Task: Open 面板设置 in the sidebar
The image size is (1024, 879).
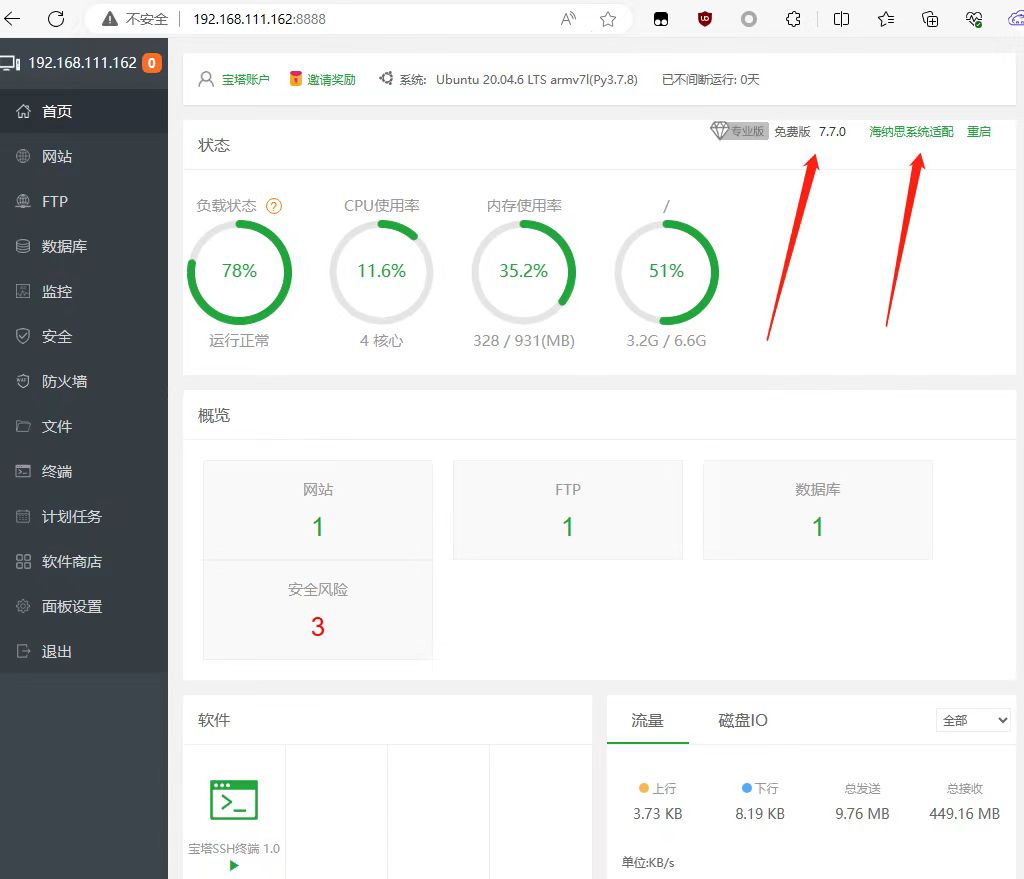Action: [x=71, y=607]
